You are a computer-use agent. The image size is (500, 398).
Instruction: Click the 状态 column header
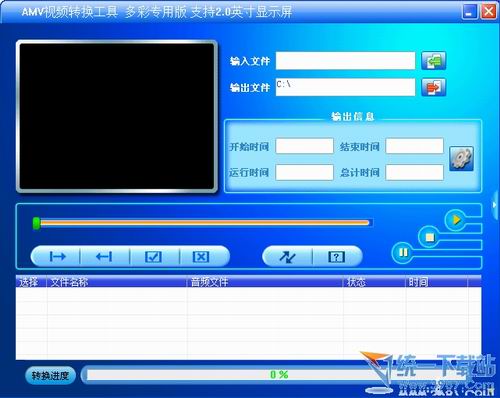pyautogui.click(x=375, y=282)
